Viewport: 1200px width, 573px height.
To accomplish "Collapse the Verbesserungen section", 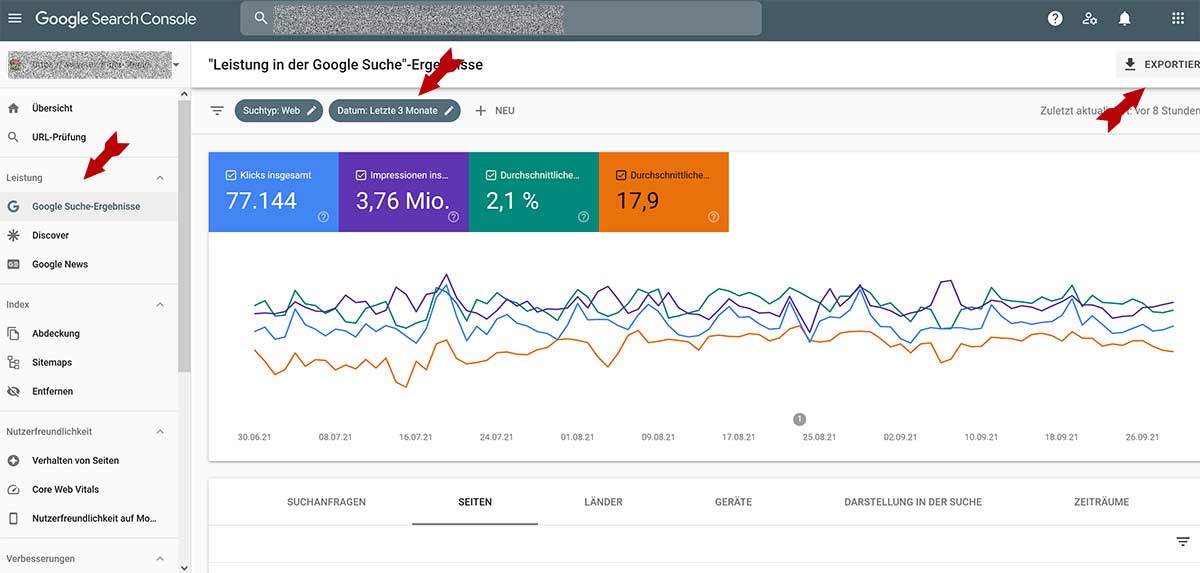I will 160,558.
